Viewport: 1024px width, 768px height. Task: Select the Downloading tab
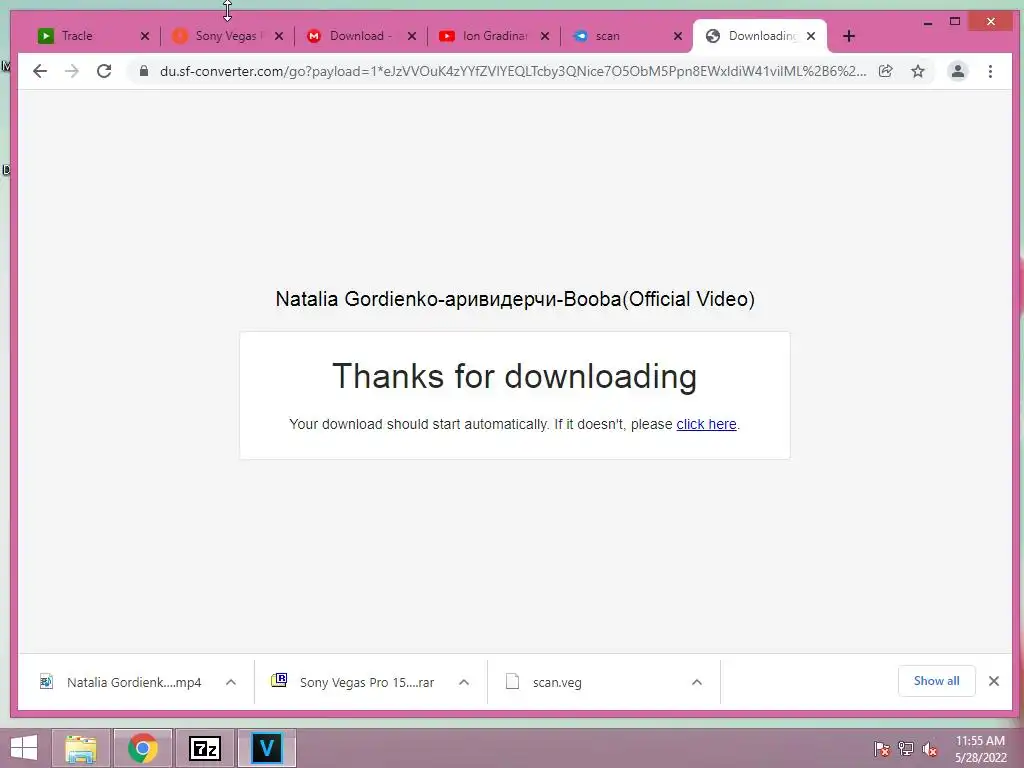(x=758, y=36)
